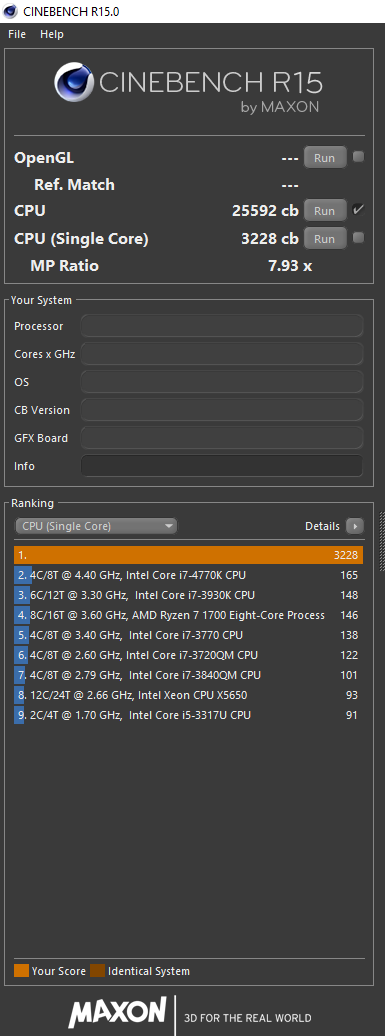Select the Intel Core i7-3770 ranking row

[x=189, y=635]
